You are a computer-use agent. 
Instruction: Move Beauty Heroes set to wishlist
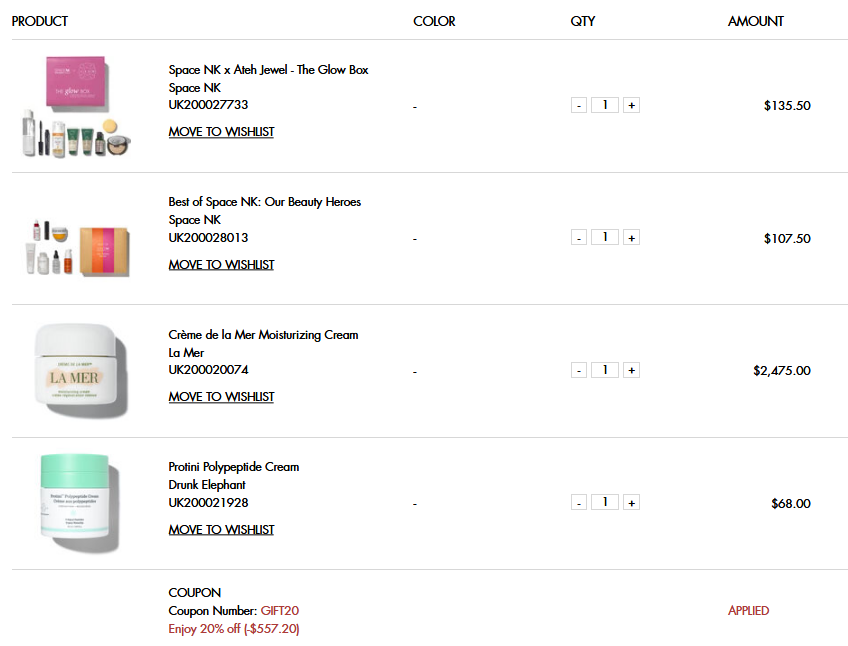(x=221, y=264)
